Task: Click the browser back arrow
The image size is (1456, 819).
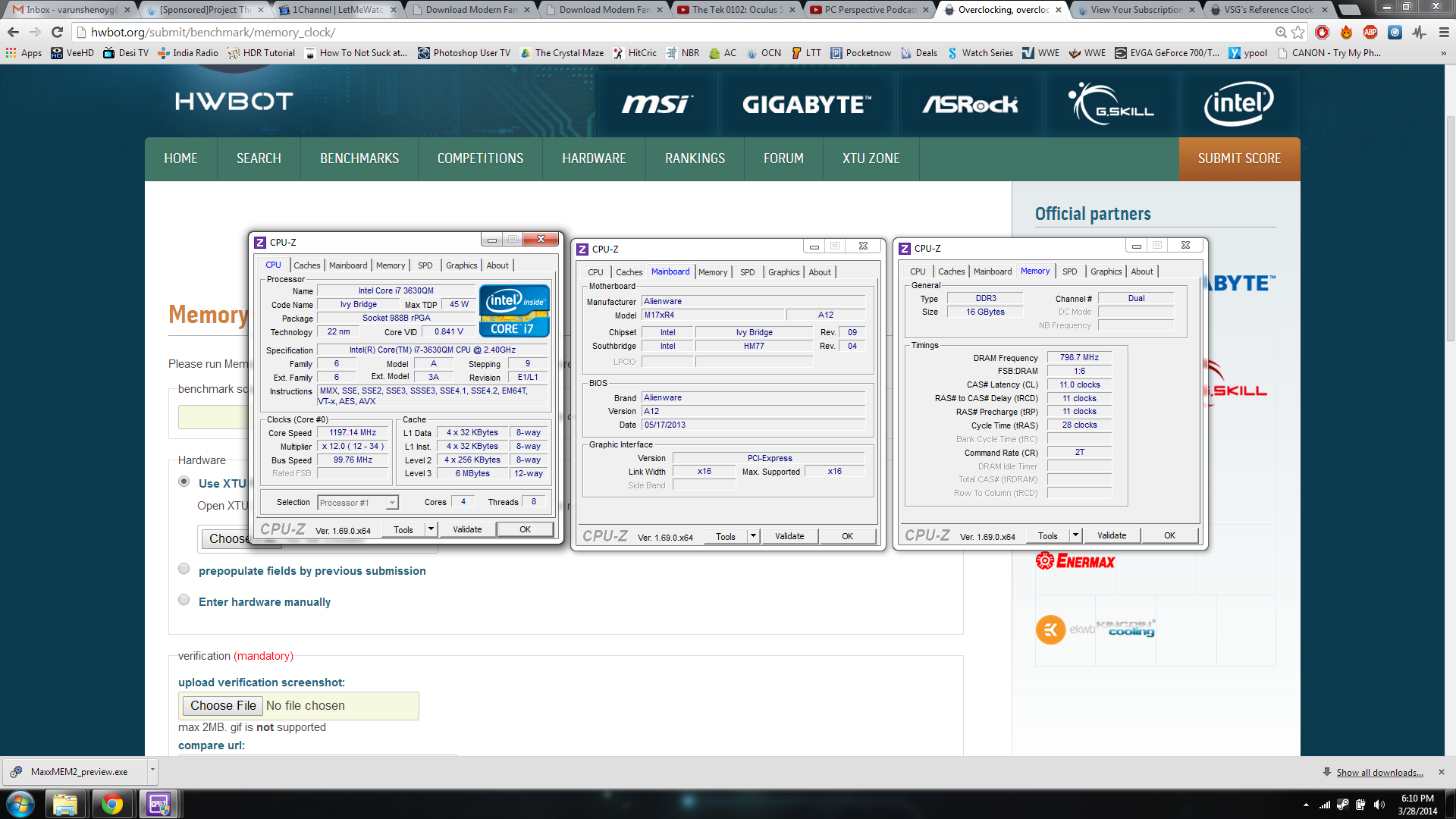Action: pos(13,32)
